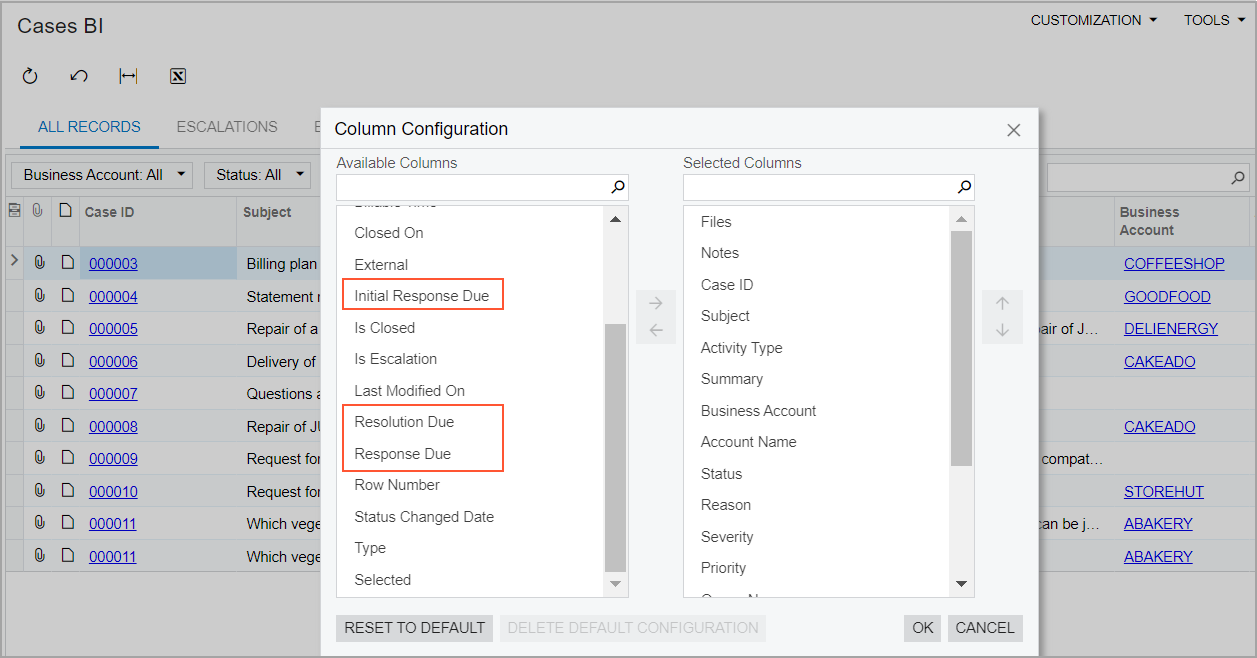The width and height of the screenshot is (1257, 658).
Task: Click the Available Columns search magnifier icon
Action: [617, 187]
